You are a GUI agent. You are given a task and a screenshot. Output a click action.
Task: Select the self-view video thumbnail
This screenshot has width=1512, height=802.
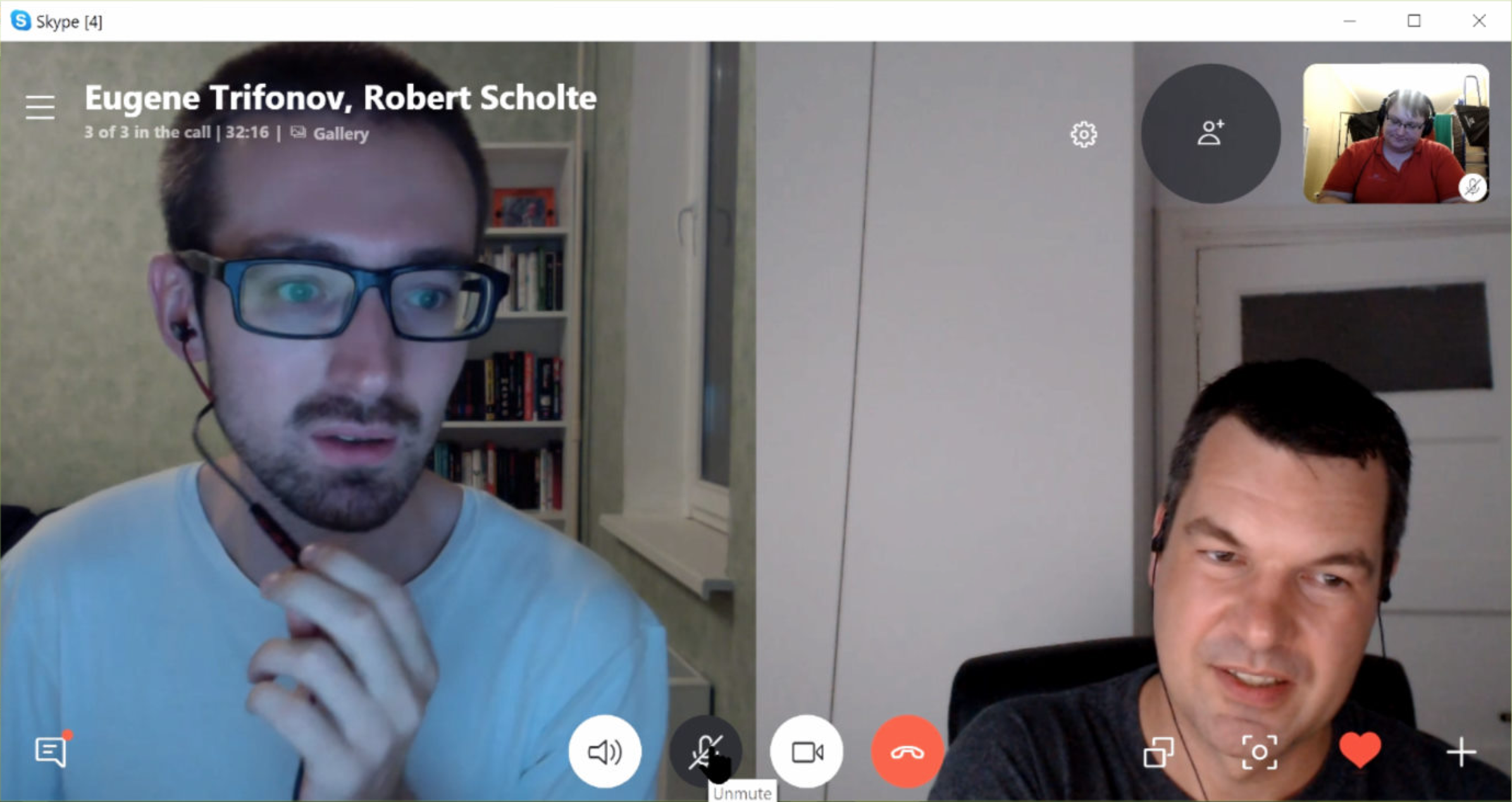(1396, 133)
